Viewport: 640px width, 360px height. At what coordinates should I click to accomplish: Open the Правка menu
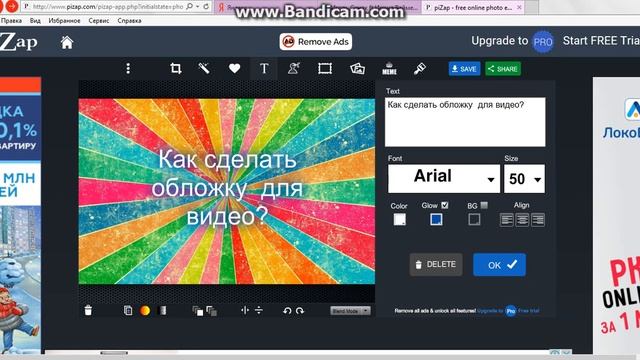11,20
